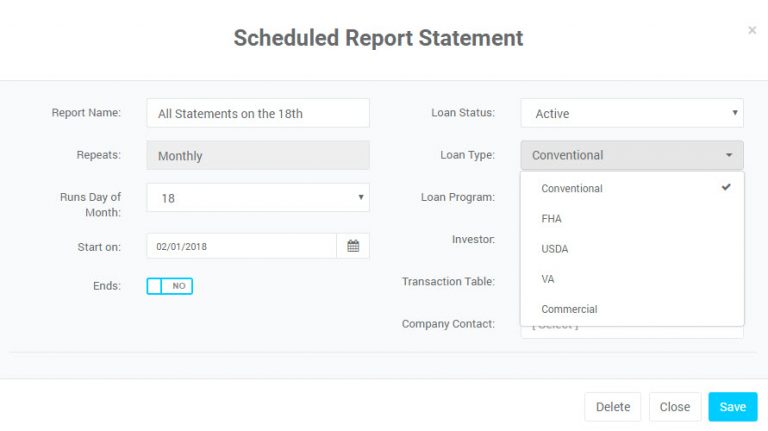Click the Close button

(x=675, y=407)
